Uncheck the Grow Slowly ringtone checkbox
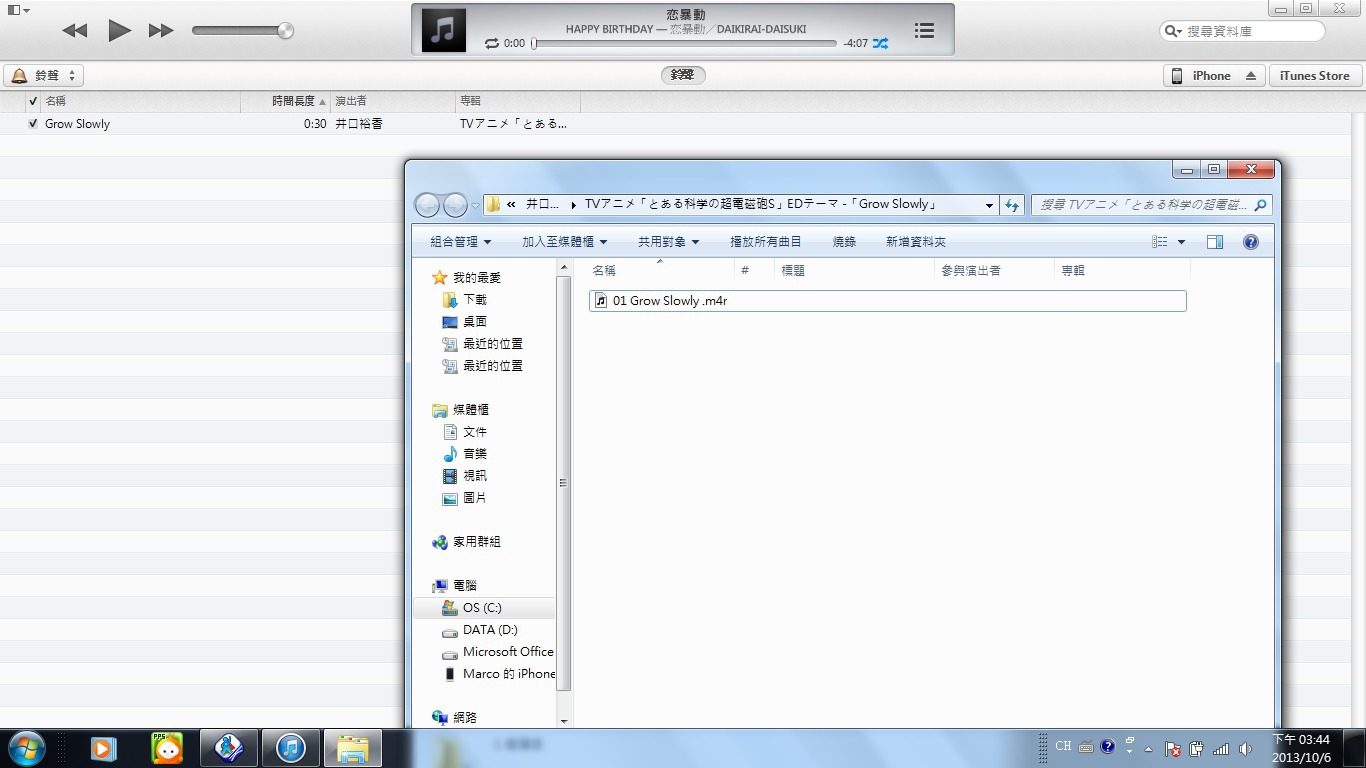 tap(33, 124)
